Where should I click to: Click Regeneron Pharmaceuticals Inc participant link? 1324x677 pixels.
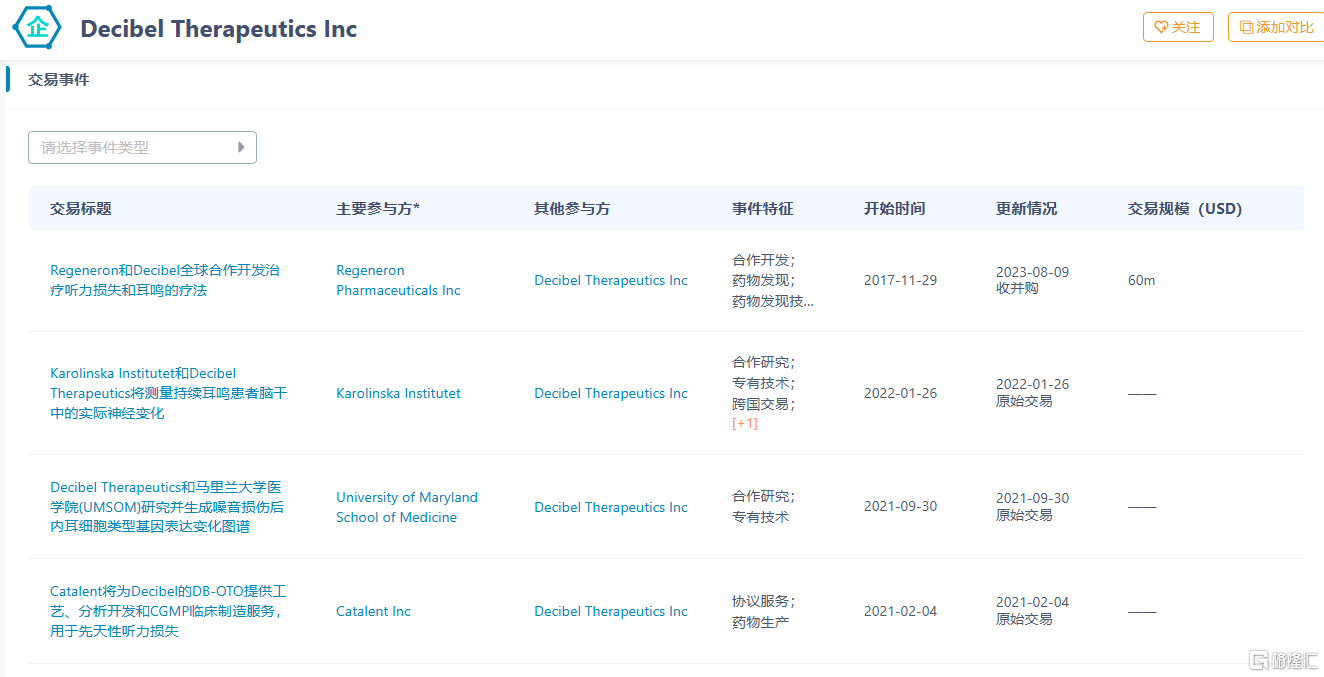(x=398, y=280)
